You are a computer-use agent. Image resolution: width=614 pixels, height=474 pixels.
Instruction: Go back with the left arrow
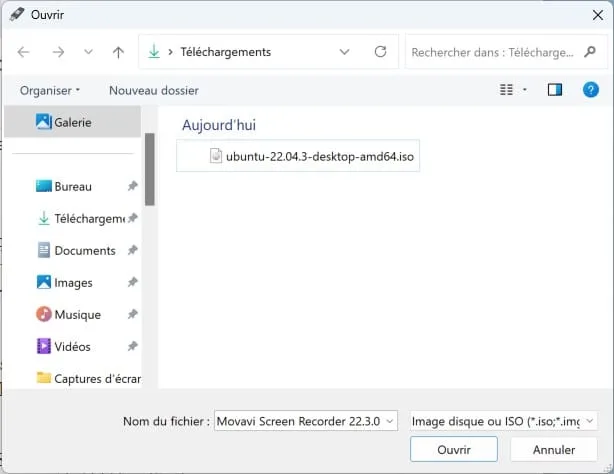pos(23,52)
